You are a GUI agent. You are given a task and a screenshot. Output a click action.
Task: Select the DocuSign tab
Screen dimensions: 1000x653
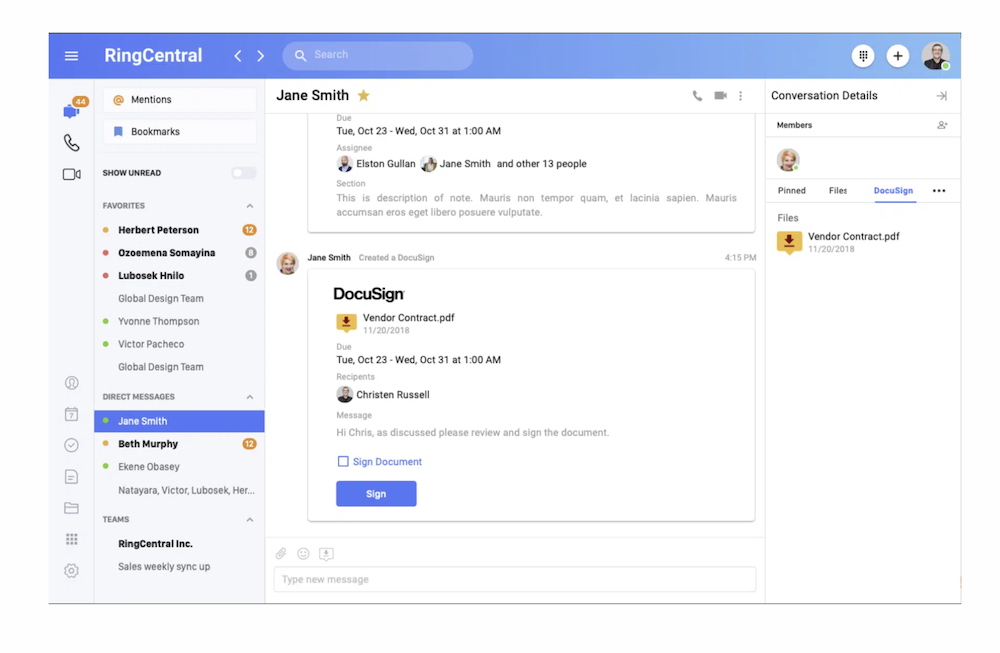(x=893, y=191)
